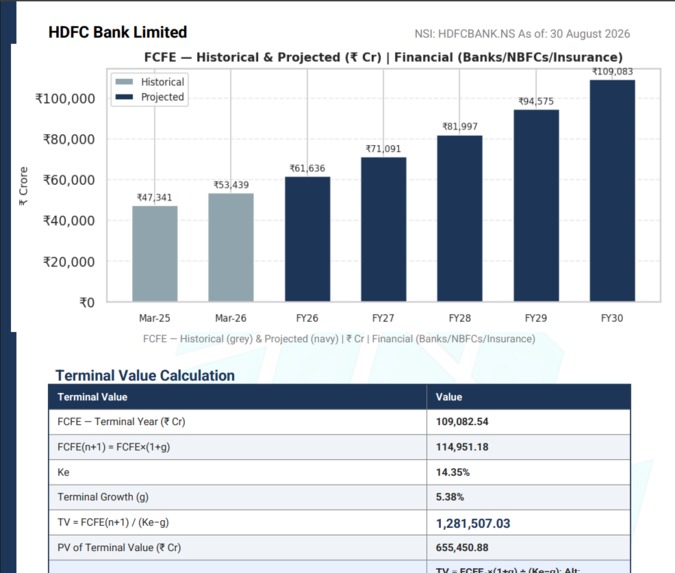Click the ₹47,341 data label
This screenshot has height=573, width=675.
[x=155, y=198]
